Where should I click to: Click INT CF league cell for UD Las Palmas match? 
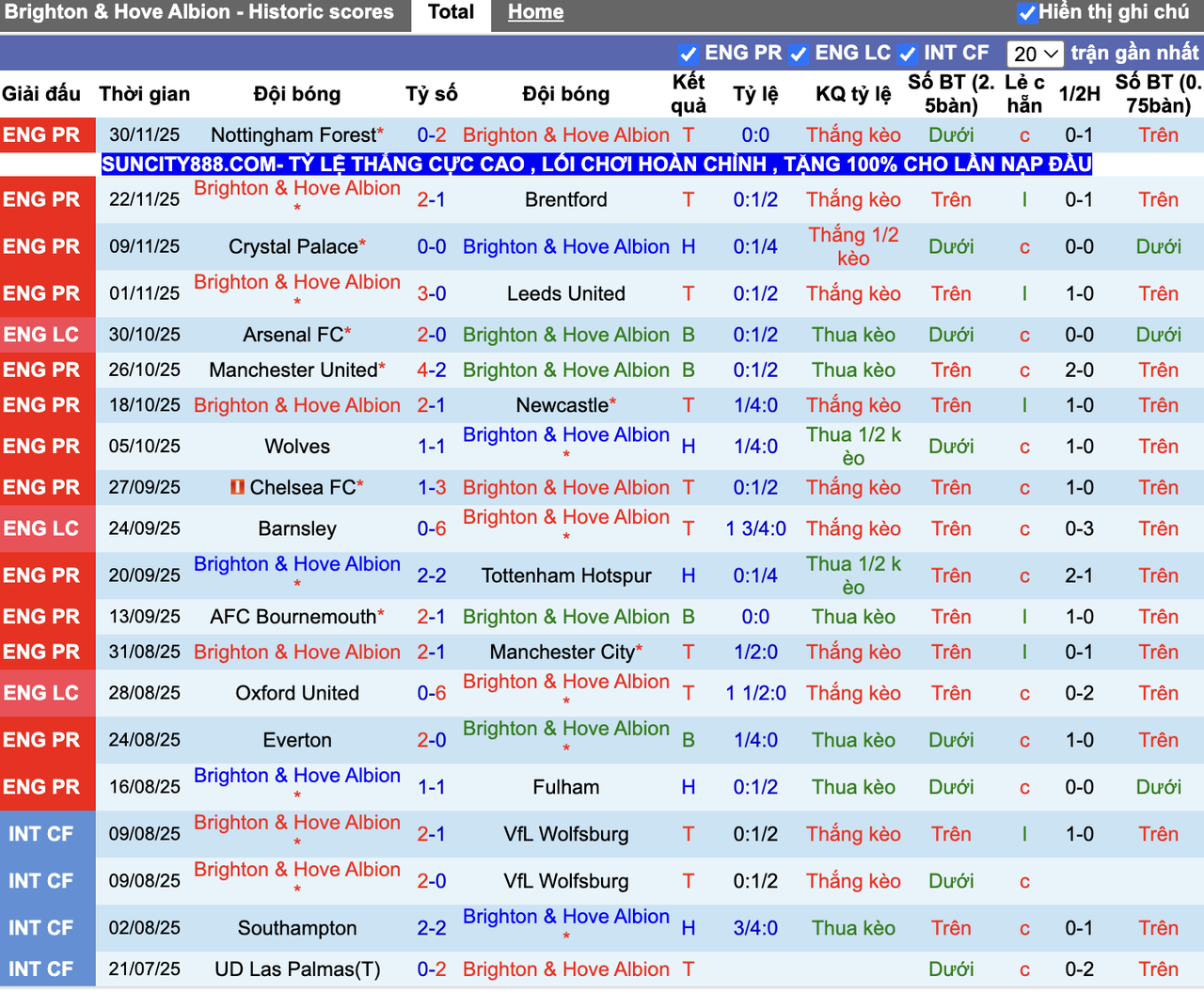[47, 969]
